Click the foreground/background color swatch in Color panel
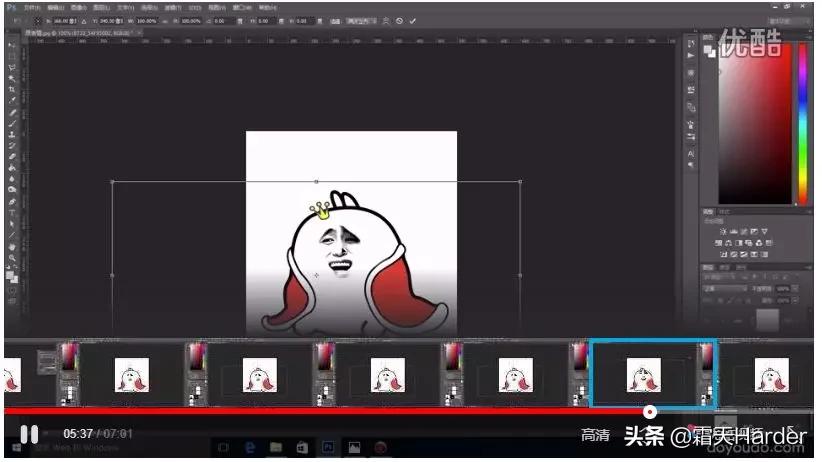Viewport: 822px width, 462px height. tap(710, 50)
